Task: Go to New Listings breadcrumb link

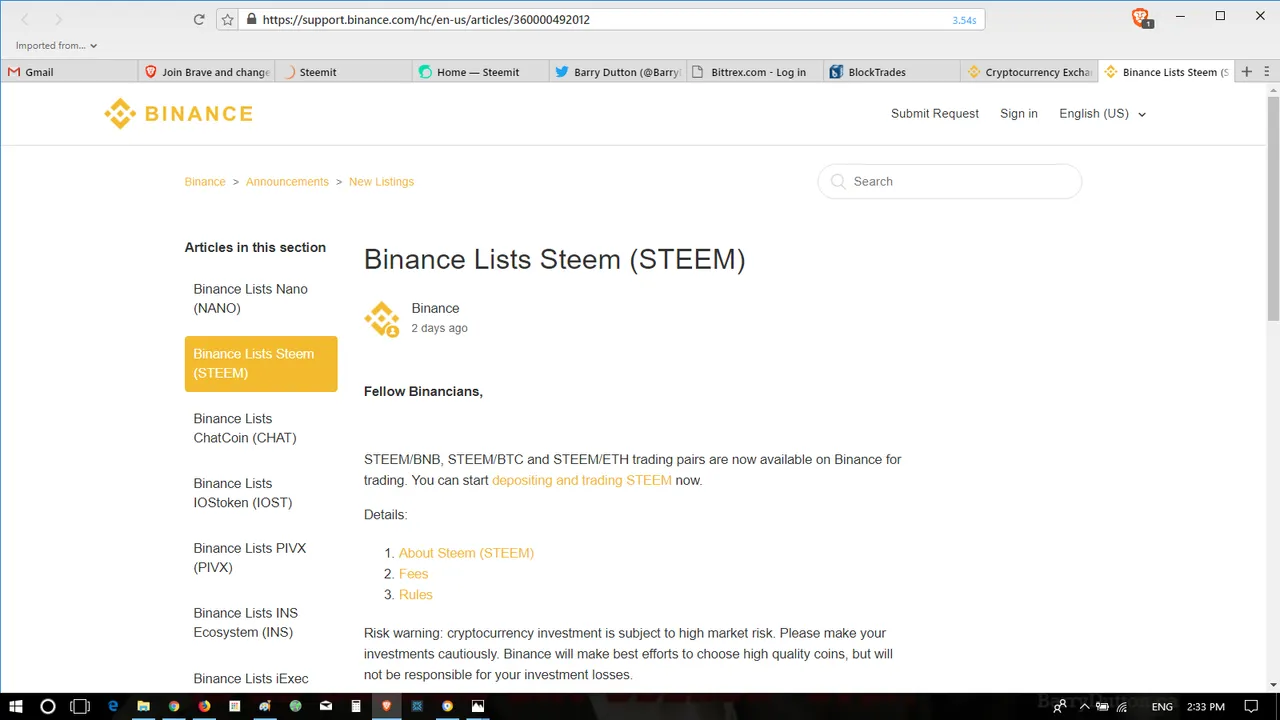Action: tap(381, 182)
